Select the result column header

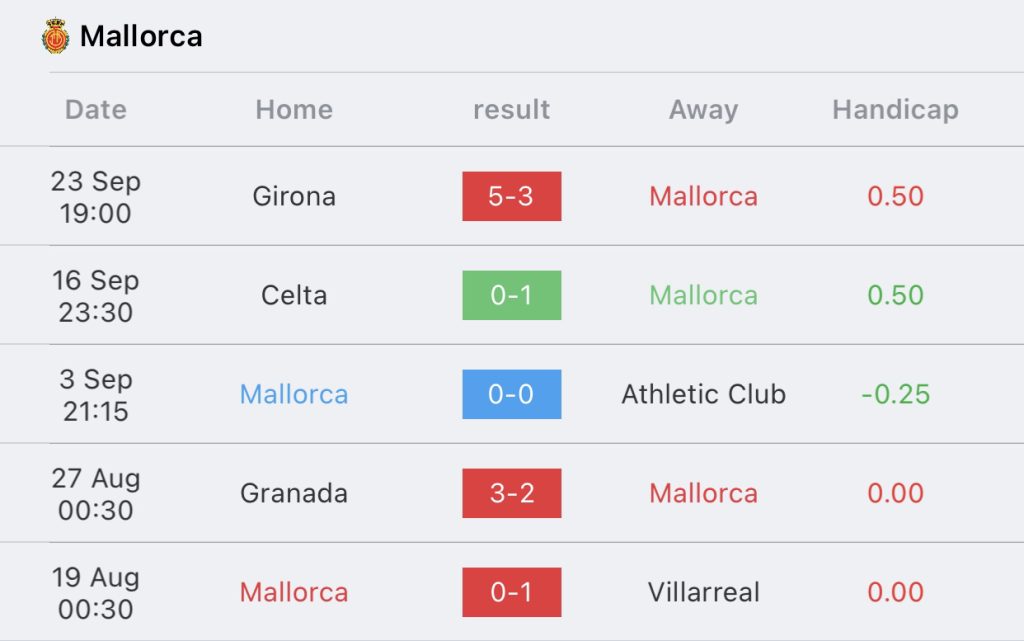pyautogui.click(x=511, y=110)
